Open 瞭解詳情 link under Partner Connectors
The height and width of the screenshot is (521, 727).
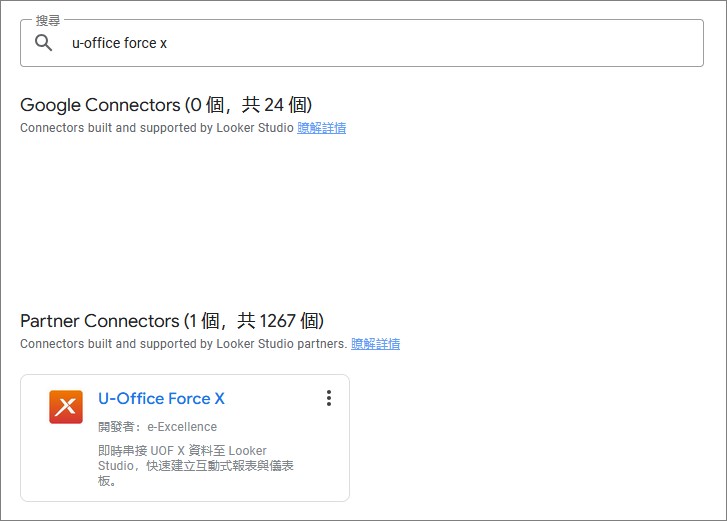coord(375,344)
